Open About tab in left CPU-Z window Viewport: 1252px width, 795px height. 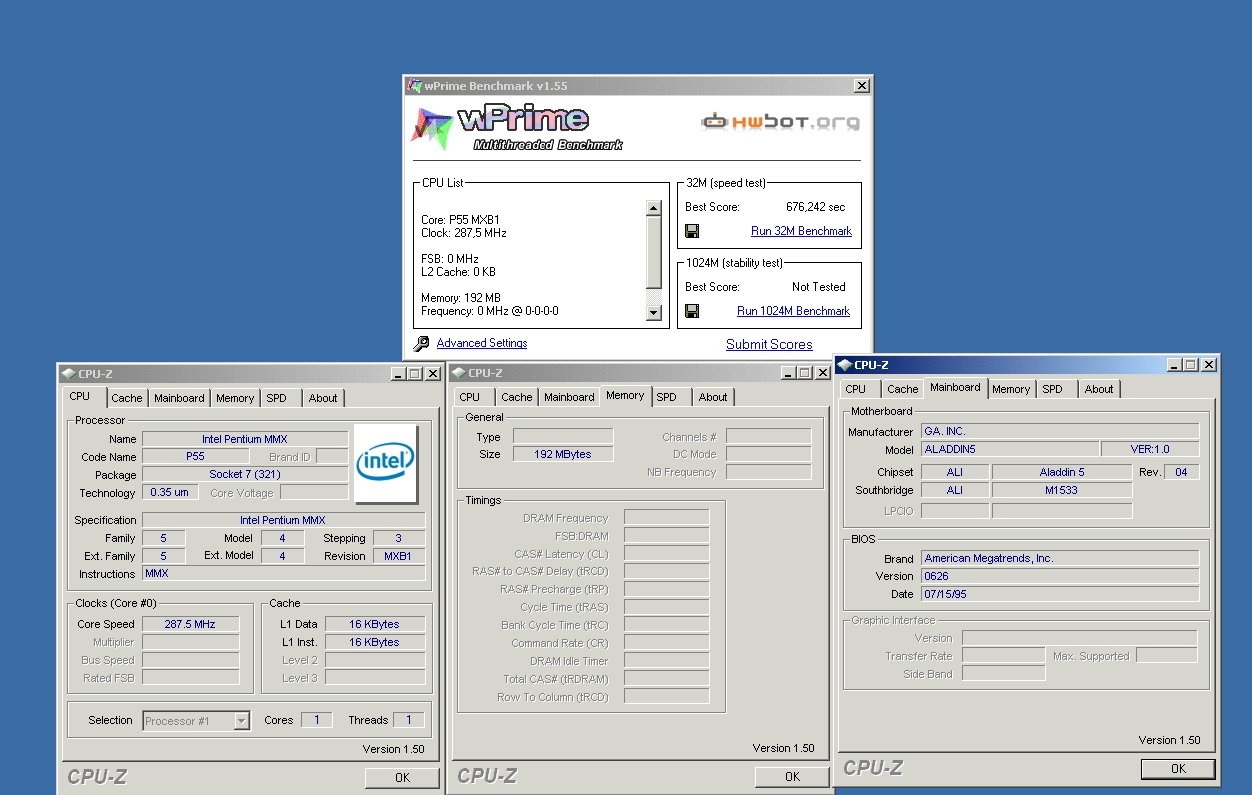click(323, 398)
